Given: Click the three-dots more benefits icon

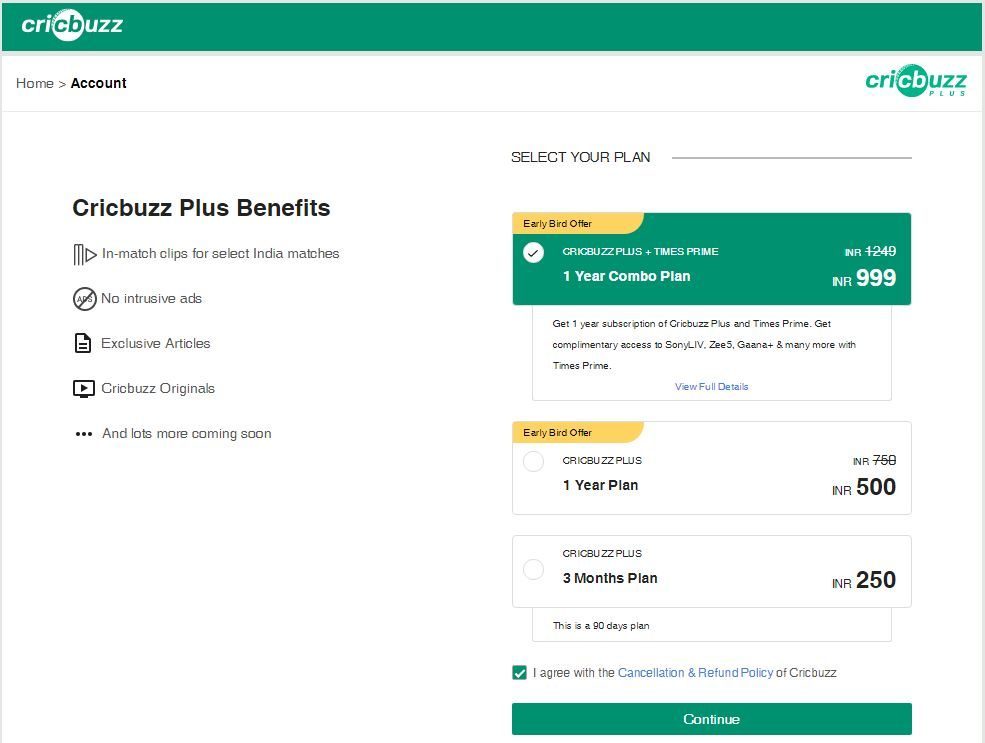Looking at the screenshot, I should (84, 434).
